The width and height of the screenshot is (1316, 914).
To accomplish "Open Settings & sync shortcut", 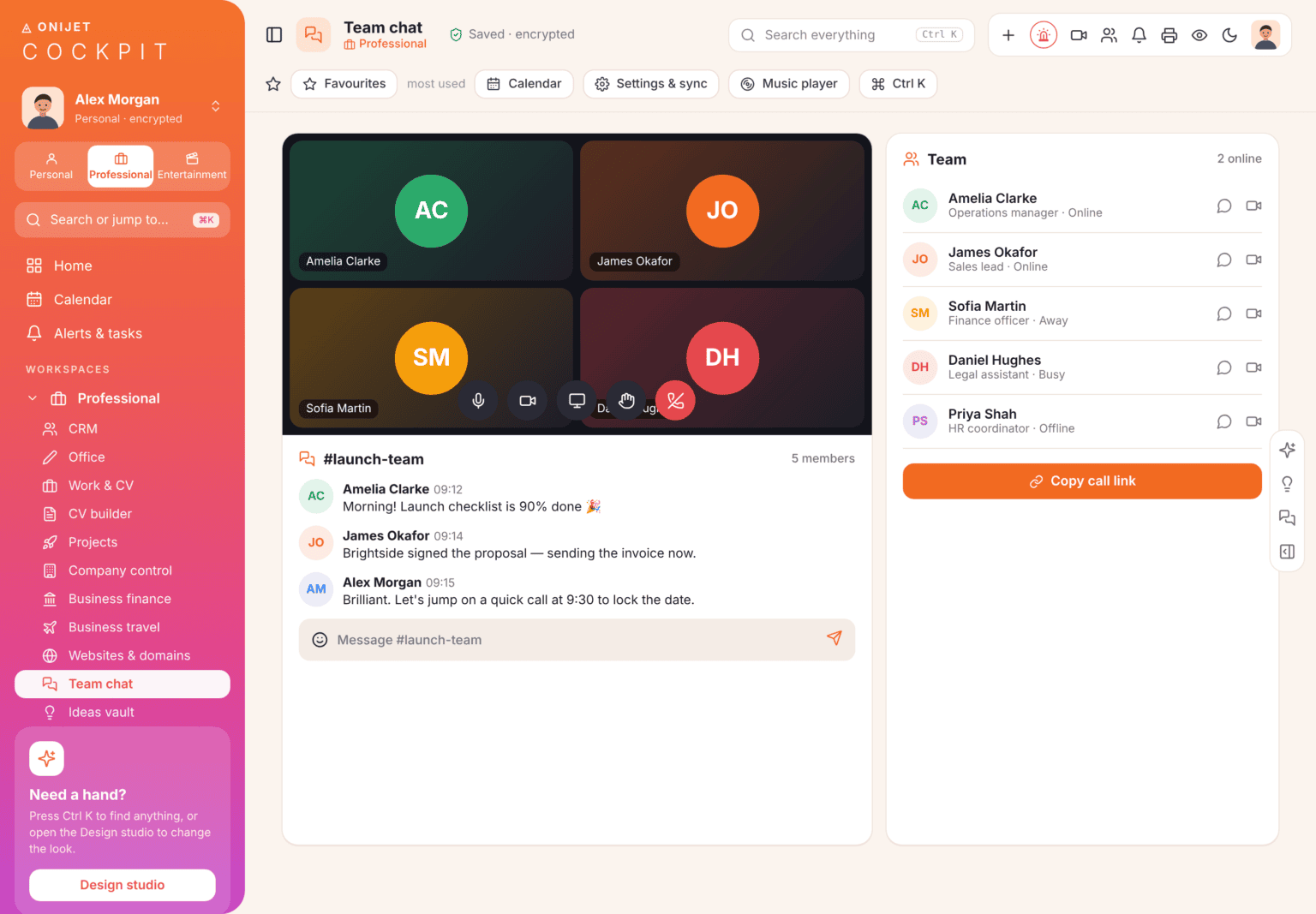I will pyautogui.click(x=651, y=84).
